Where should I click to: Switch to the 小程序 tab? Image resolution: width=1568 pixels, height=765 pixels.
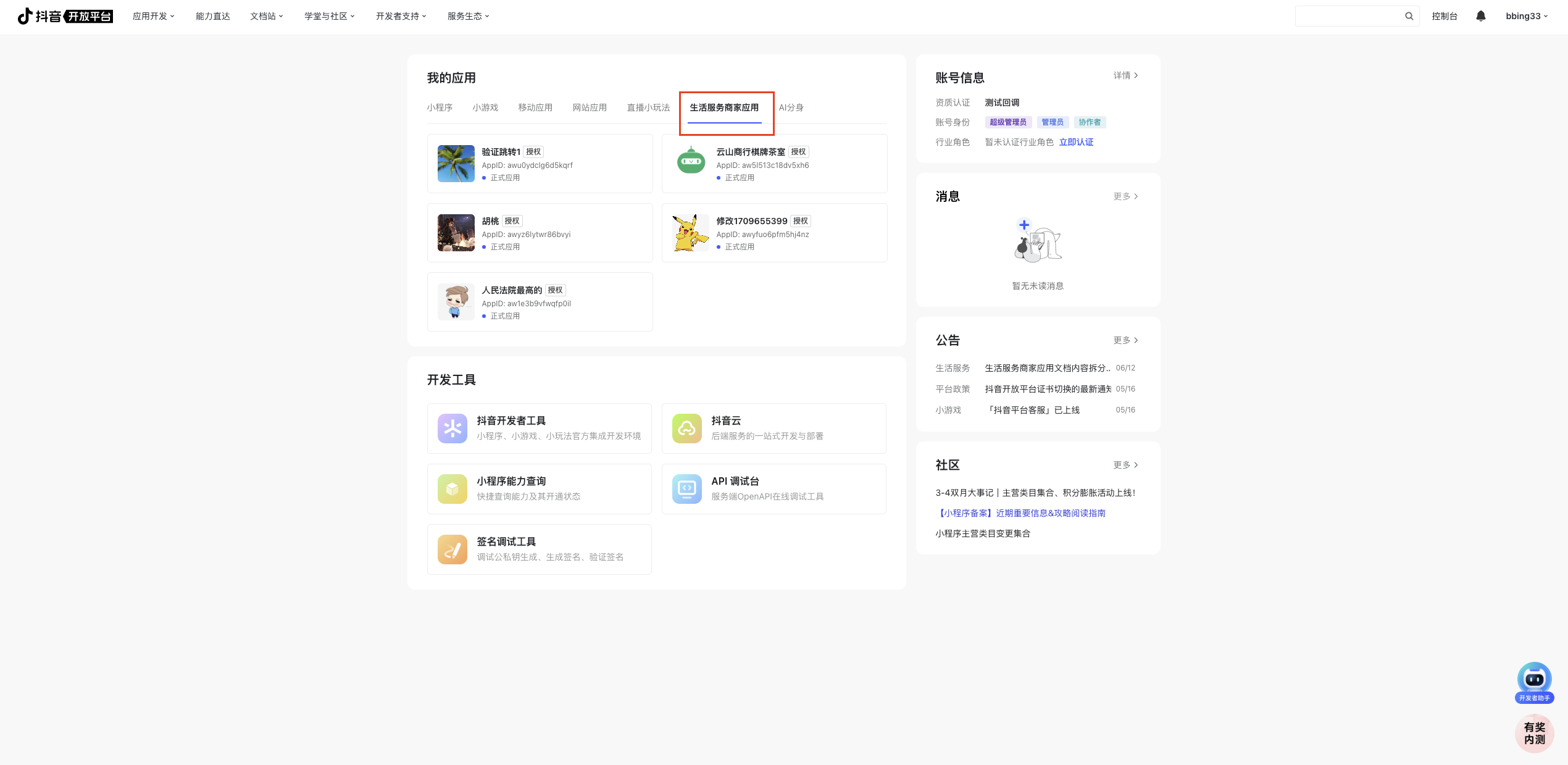(440, 107)
